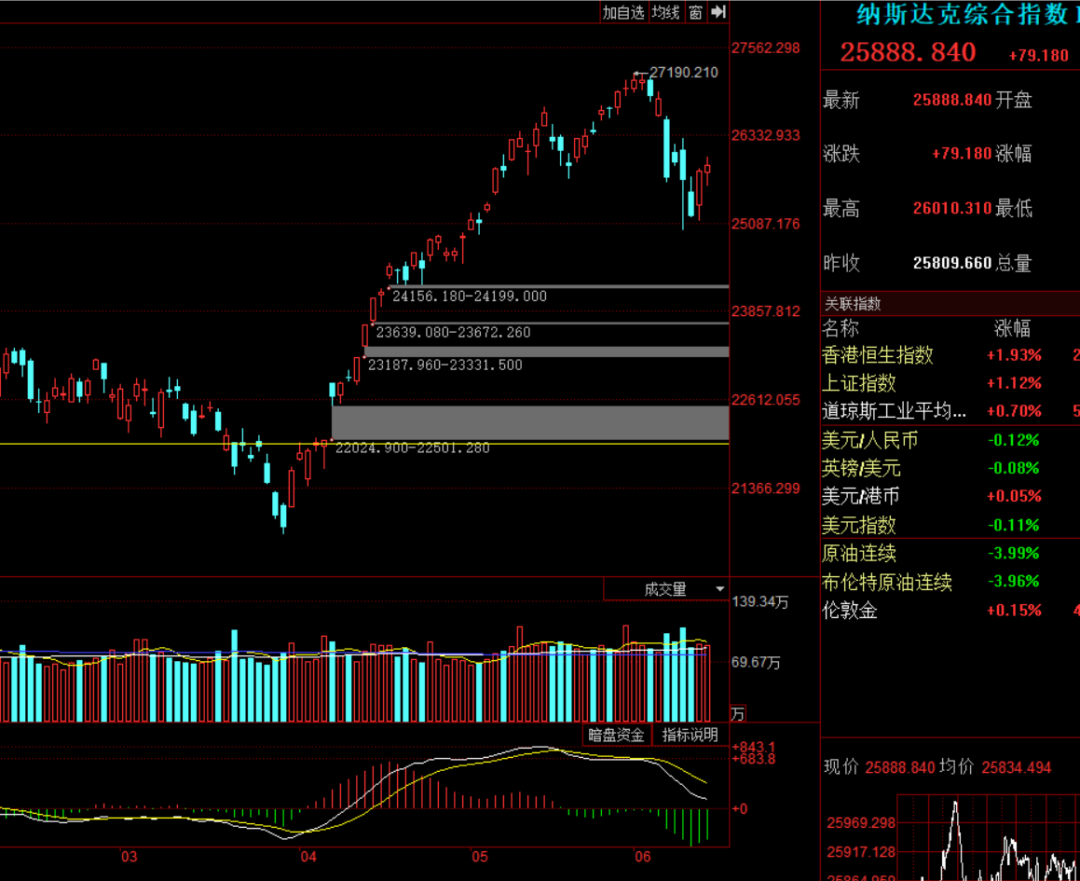
Task: Open the 原油连续 crude oil row
Action: [951, 553]
